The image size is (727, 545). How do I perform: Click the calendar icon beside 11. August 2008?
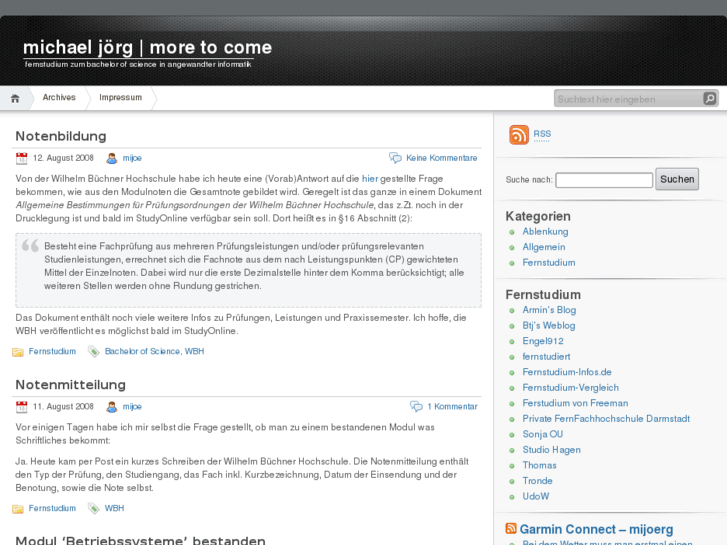[x=21, y=407]
